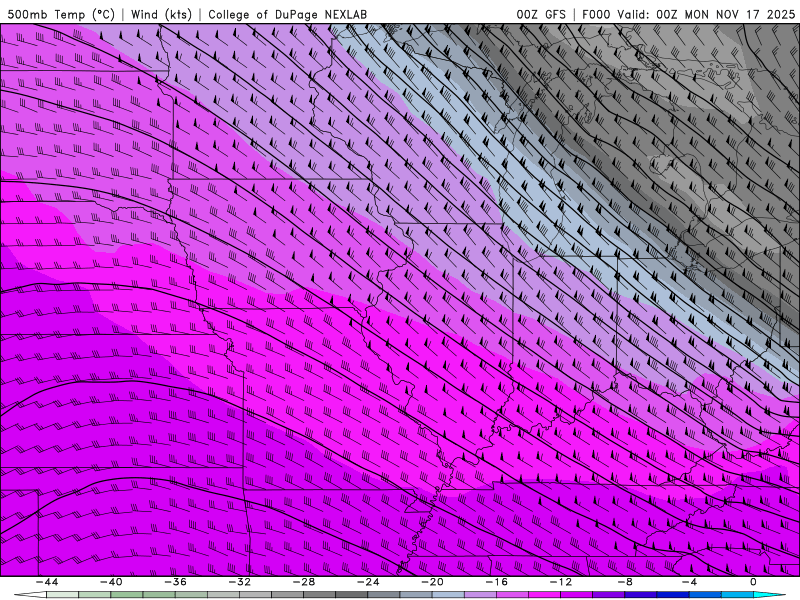Click "Valid: 00Z MON NOV 17 2025" text
800x600 pixels.
[x=706, y=14]
